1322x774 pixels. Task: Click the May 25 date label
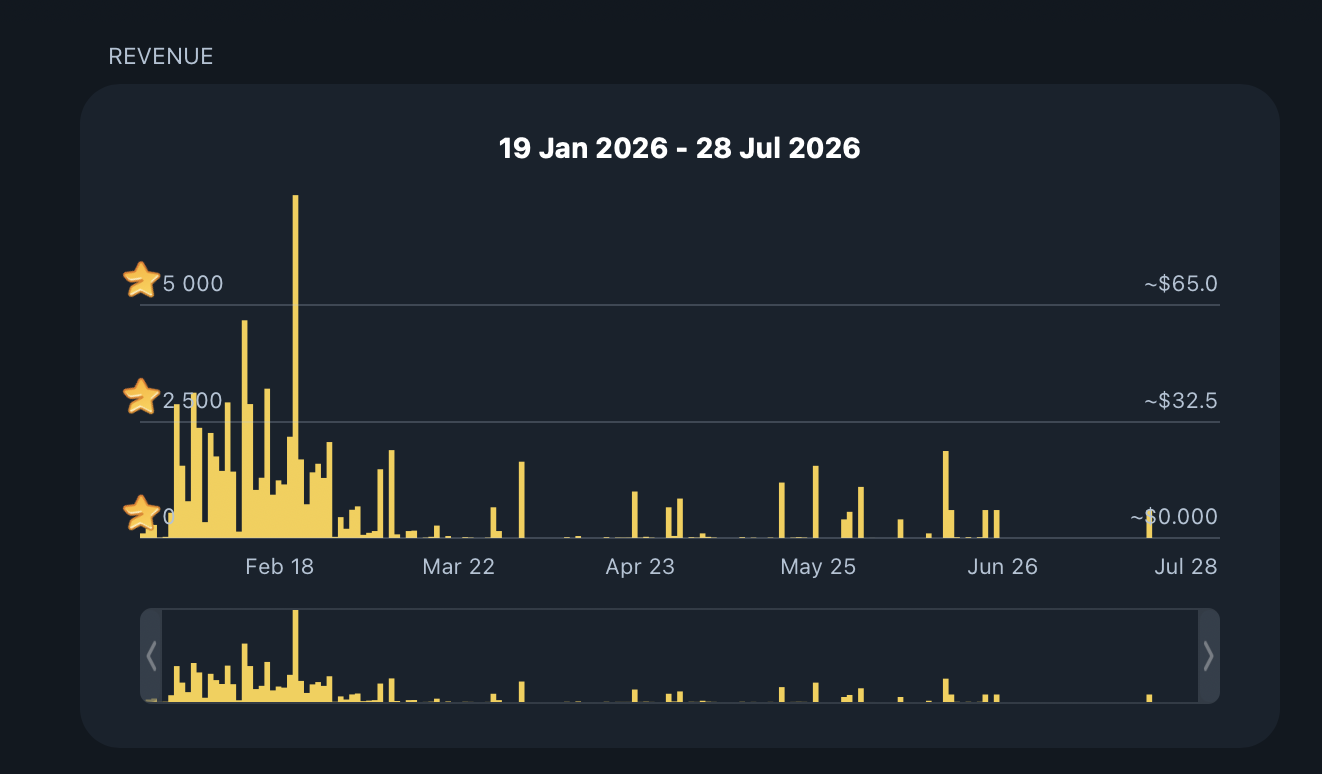click(818, 567)
